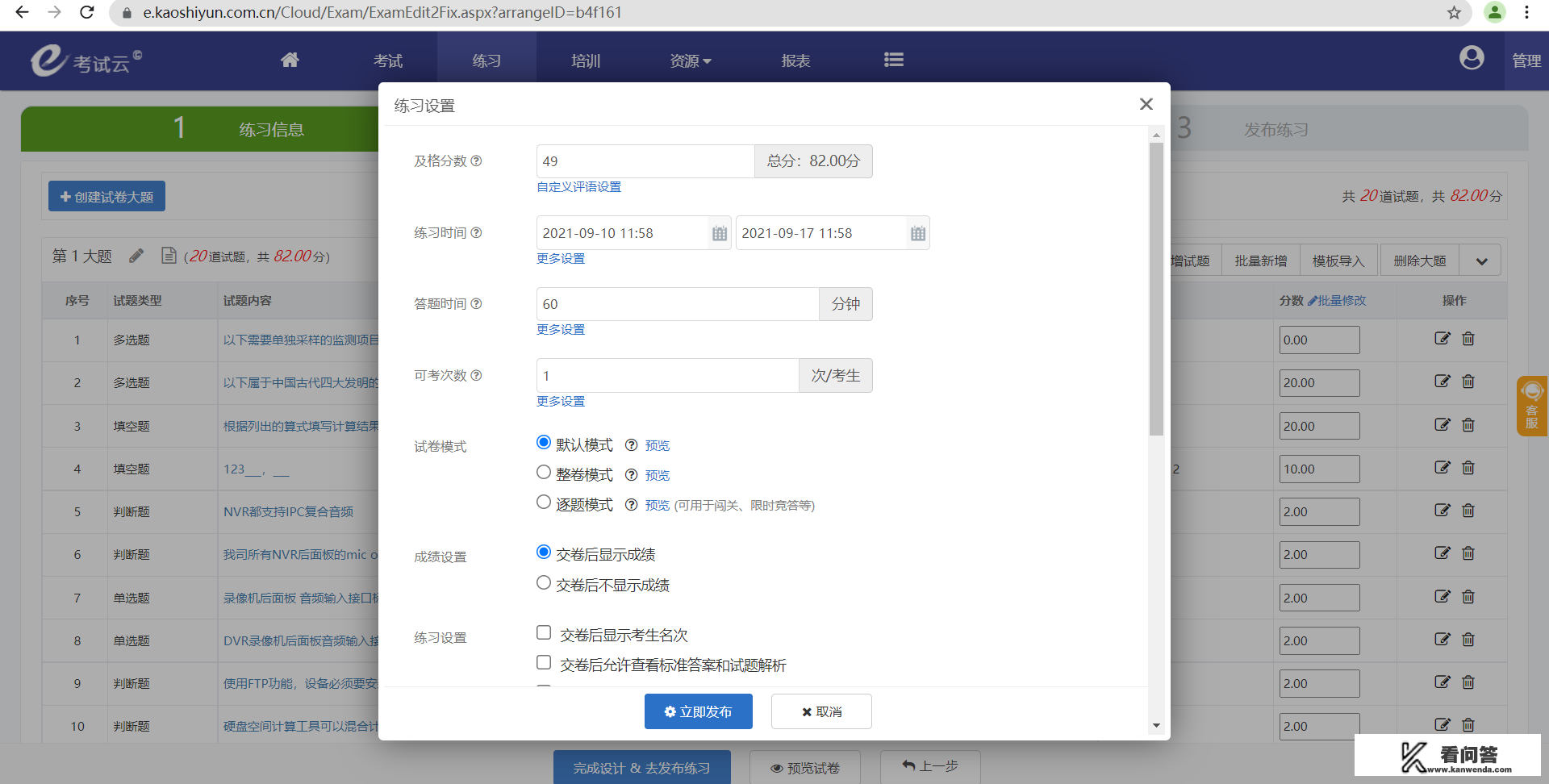Open 管理 menu at top right
Viewport: 1549px width, 784px height.
pyautogui.click(x=1526, y=60)
